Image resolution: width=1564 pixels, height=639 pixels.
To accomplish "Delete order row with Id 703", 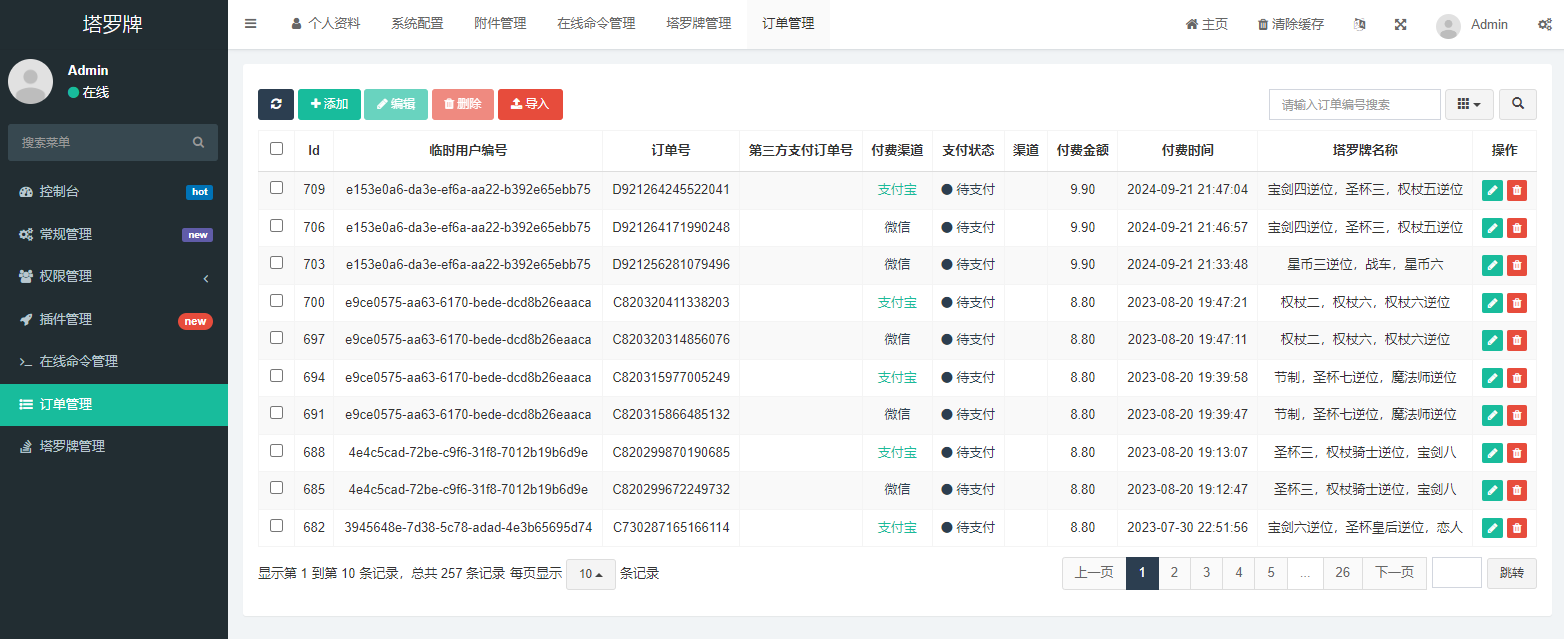I will pyautogui.click(x=1517, y=265).
